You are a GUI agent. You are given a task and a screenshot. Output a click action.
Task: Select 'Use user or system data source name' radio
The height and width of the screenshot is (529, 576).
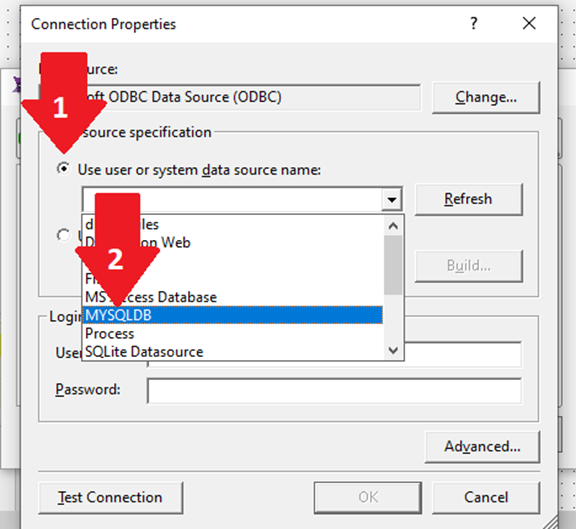click(x=64, y=169)
